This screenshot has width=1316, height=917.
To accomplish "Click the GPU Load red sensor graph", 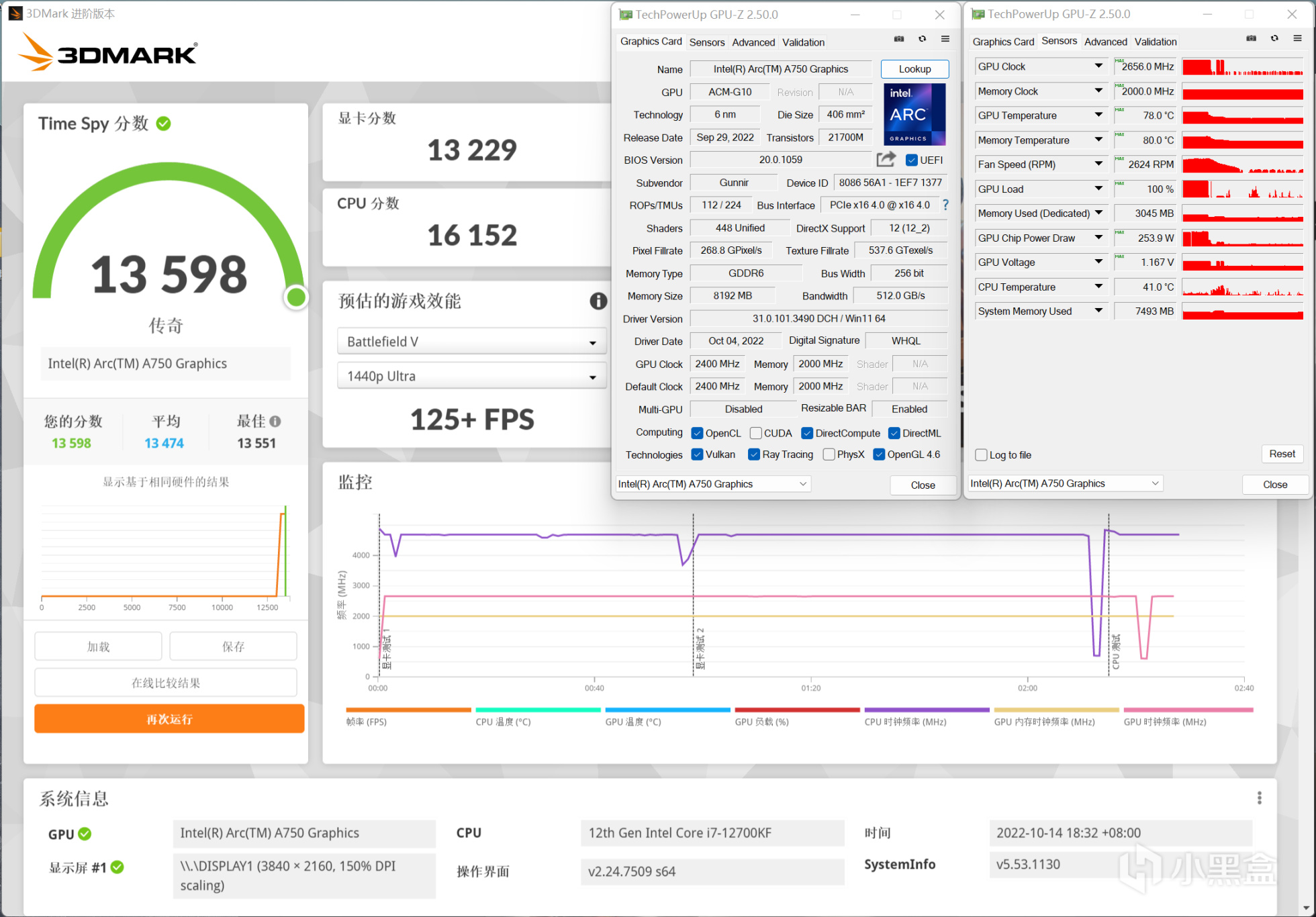I will click(x=1241, y=189).
